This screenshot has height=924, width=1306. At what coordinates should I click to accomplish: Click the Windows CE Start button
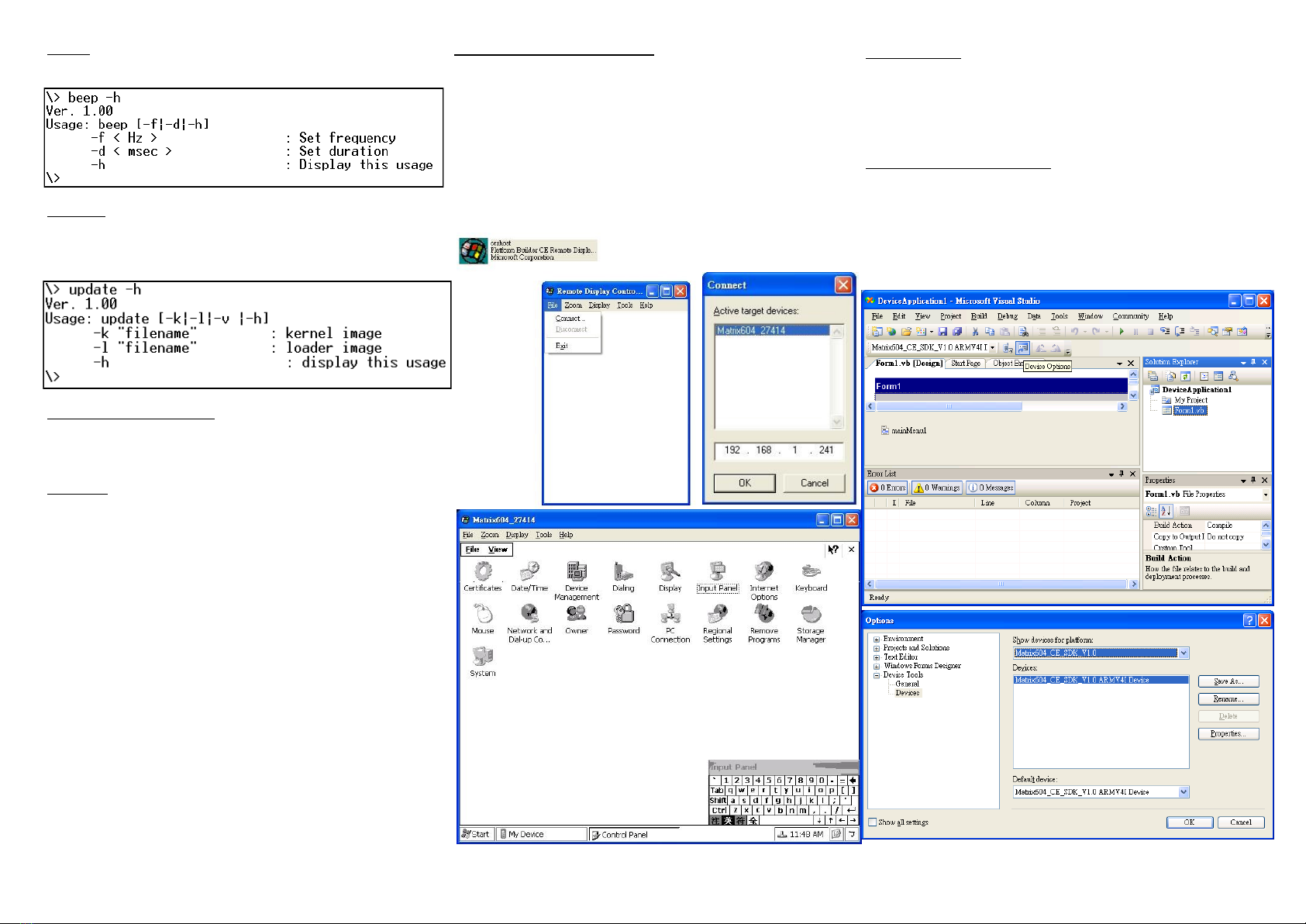click(x=476, y=835)
